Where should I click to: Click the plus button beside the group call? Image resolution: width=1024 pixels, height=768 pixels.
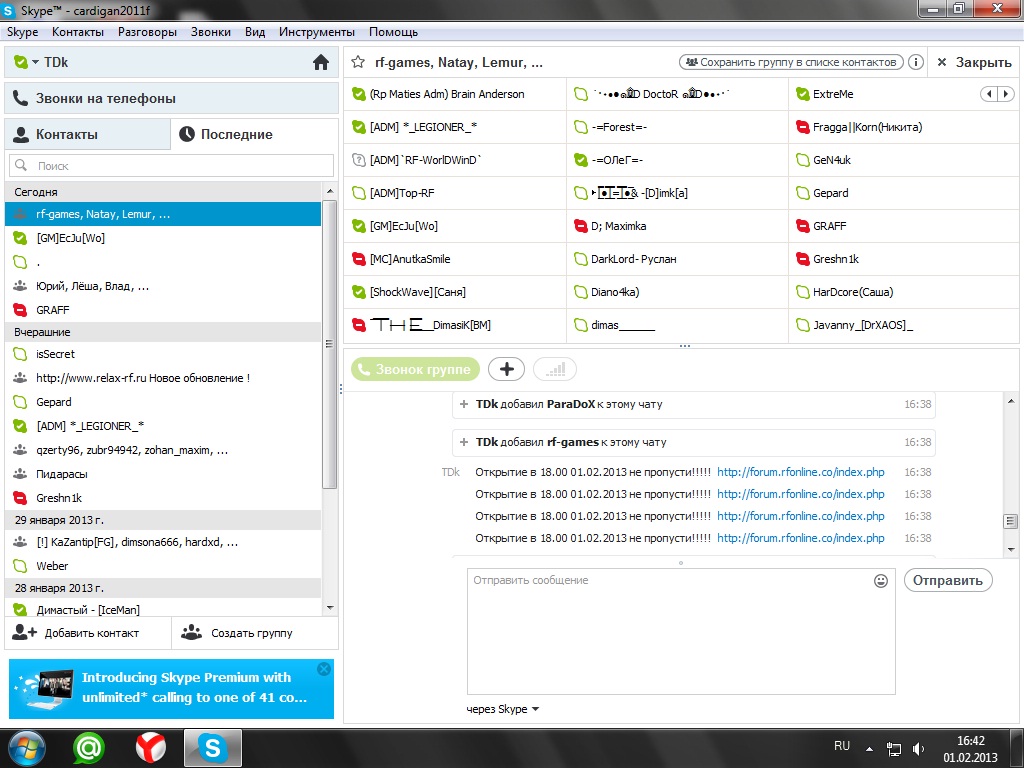tap(506, 369)
